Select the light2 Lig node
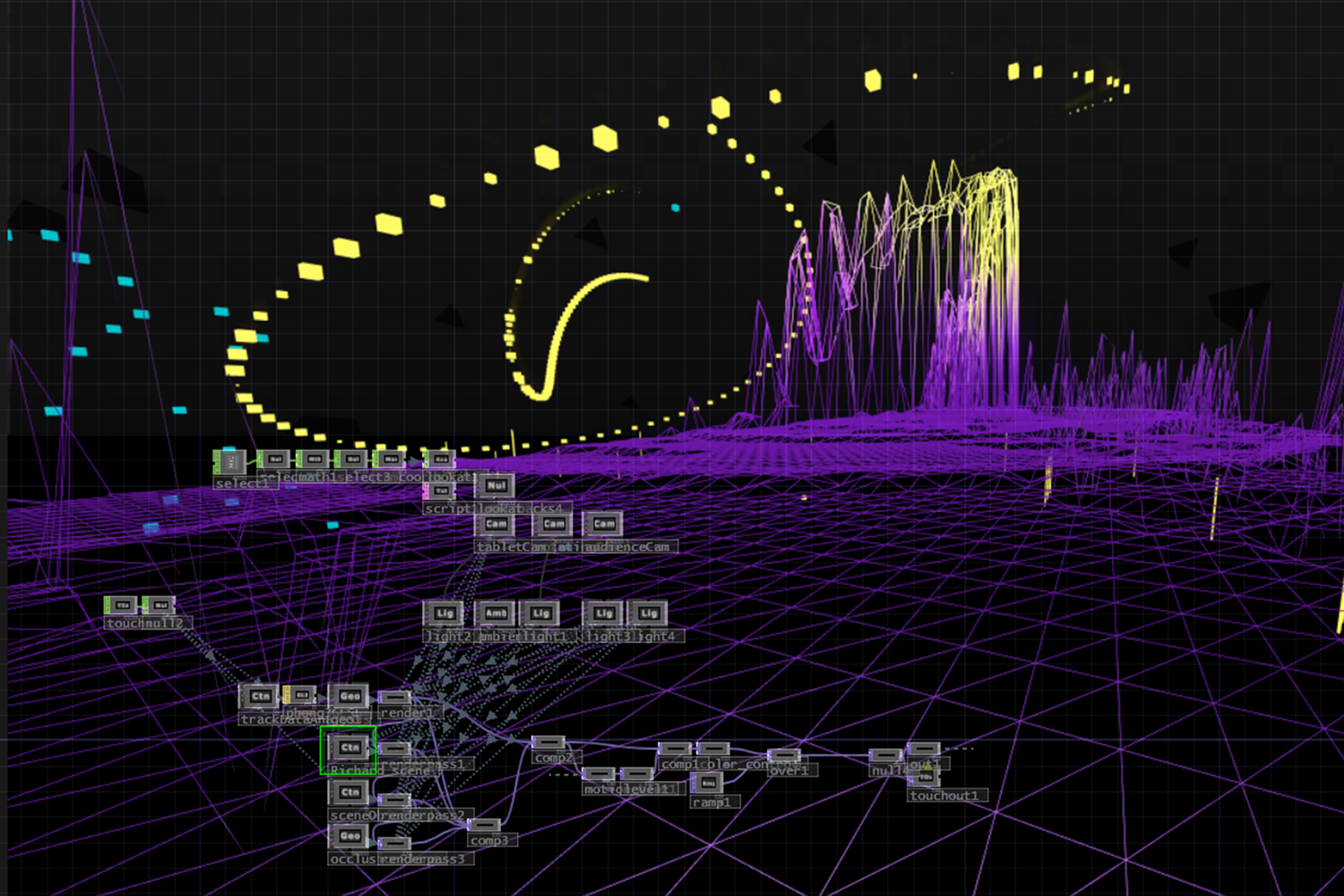 [x=444, y=614]
